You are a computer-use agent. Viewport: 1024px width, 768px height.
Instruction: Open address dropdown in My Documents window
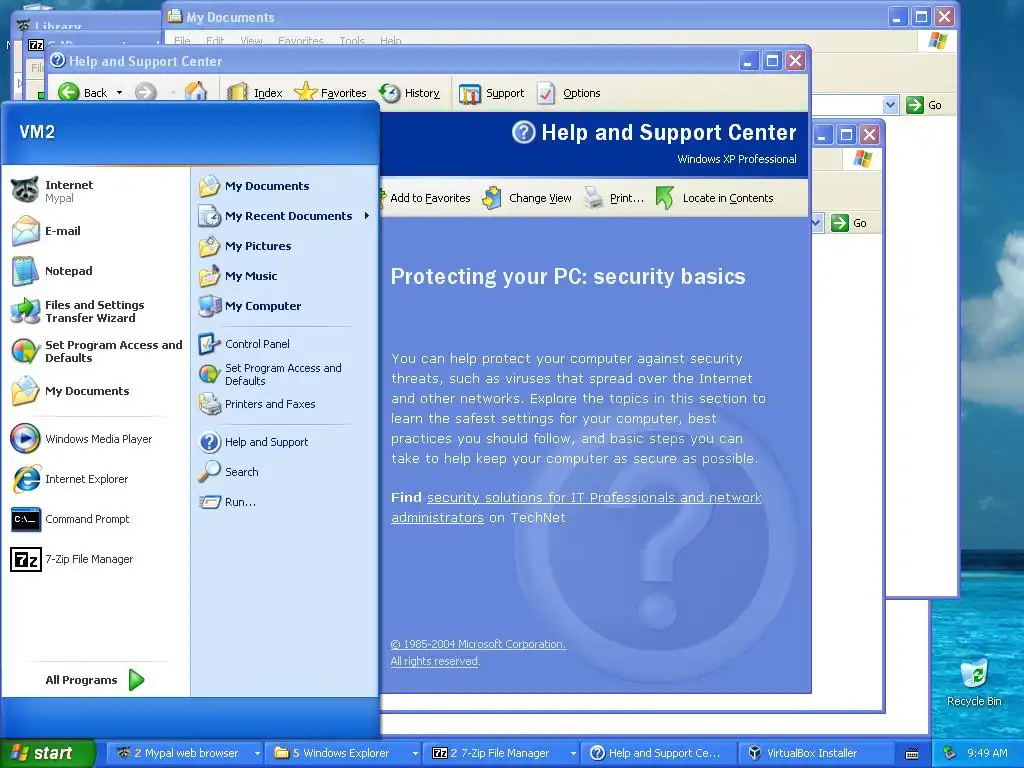(890, 104)
